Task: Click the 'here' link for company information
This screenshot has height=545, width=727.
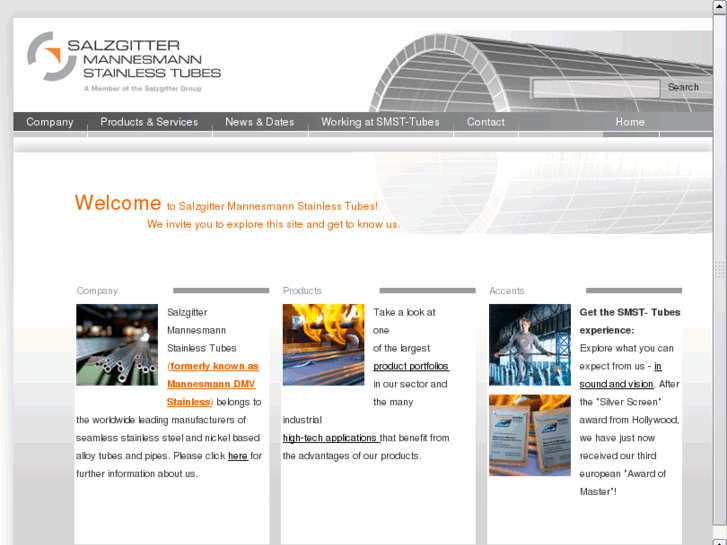Action: point(238,456)
